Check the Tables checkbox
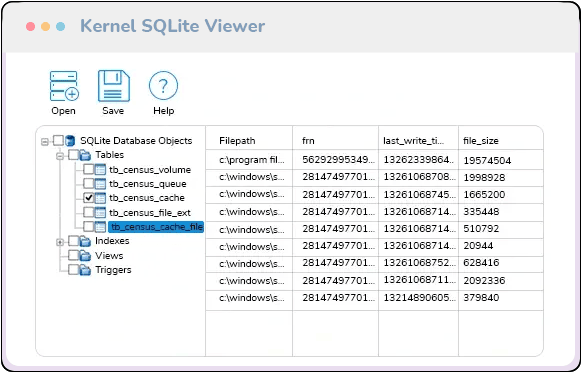Screen dimensions: 581x372 (73, 155)
